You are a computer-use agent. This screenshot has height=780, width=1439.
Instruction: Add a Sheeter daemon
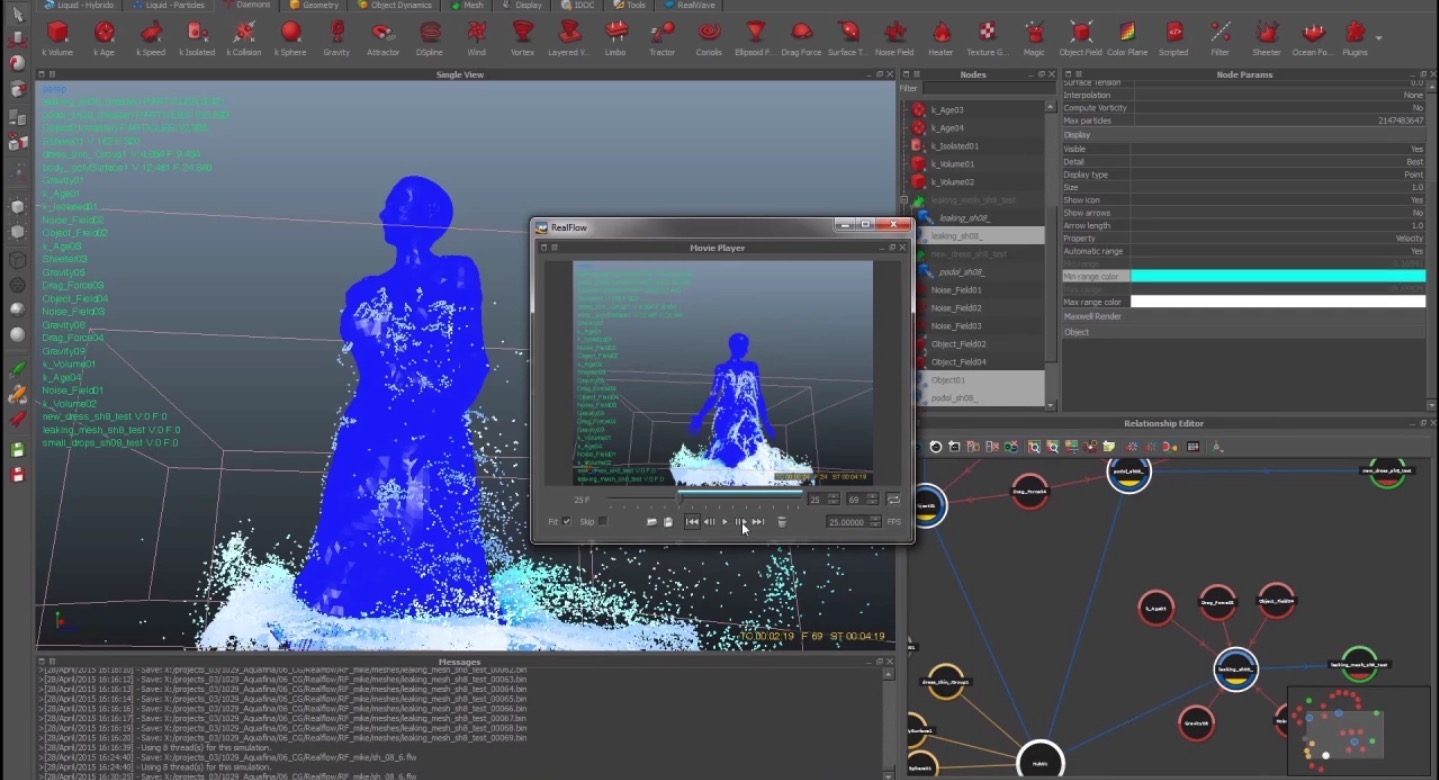tap(1267, 38)
